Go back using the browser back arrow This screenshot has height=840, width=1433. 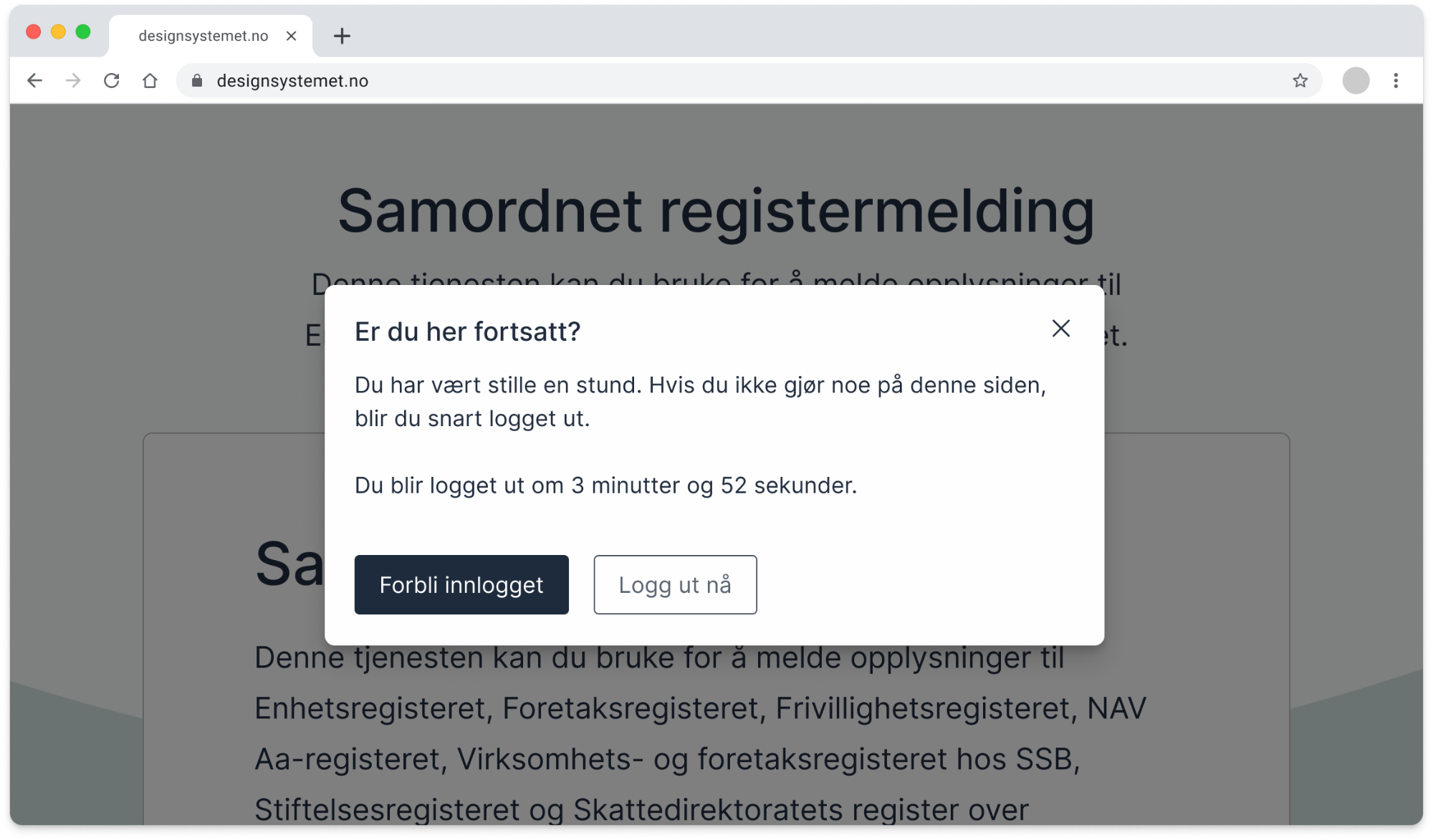click(x=34, y=81)
